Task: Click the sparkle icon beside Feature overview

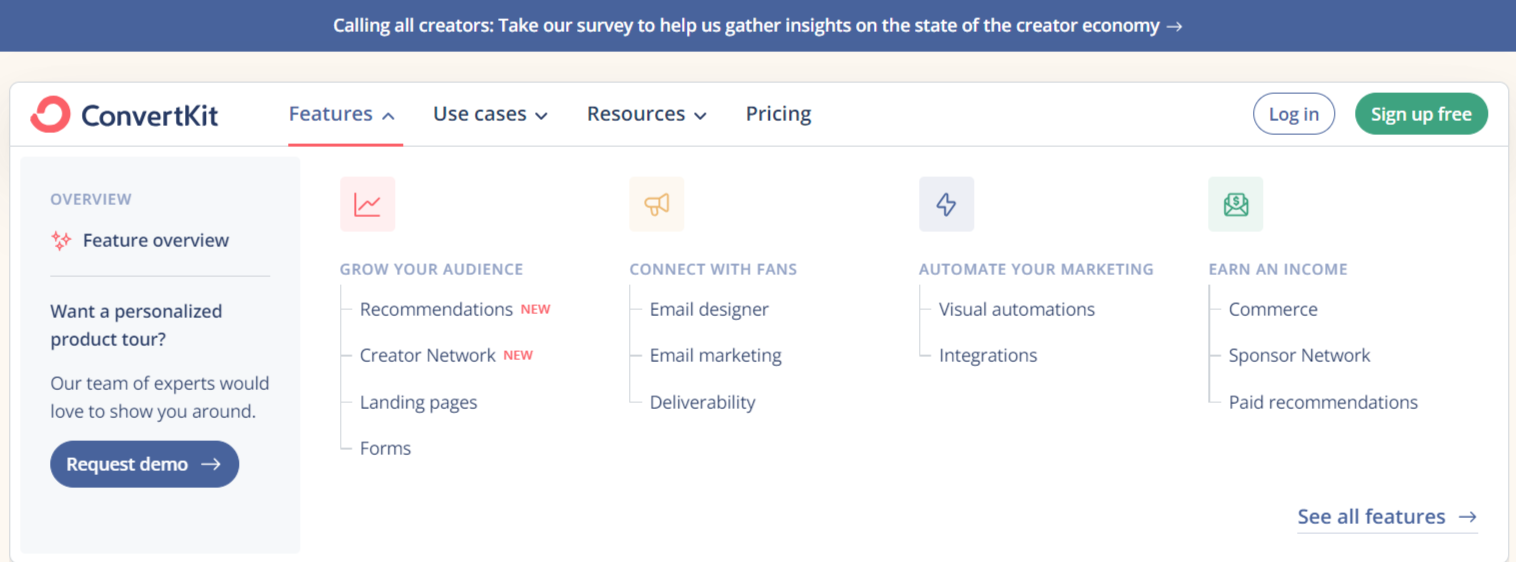Action: click(61, 240)
